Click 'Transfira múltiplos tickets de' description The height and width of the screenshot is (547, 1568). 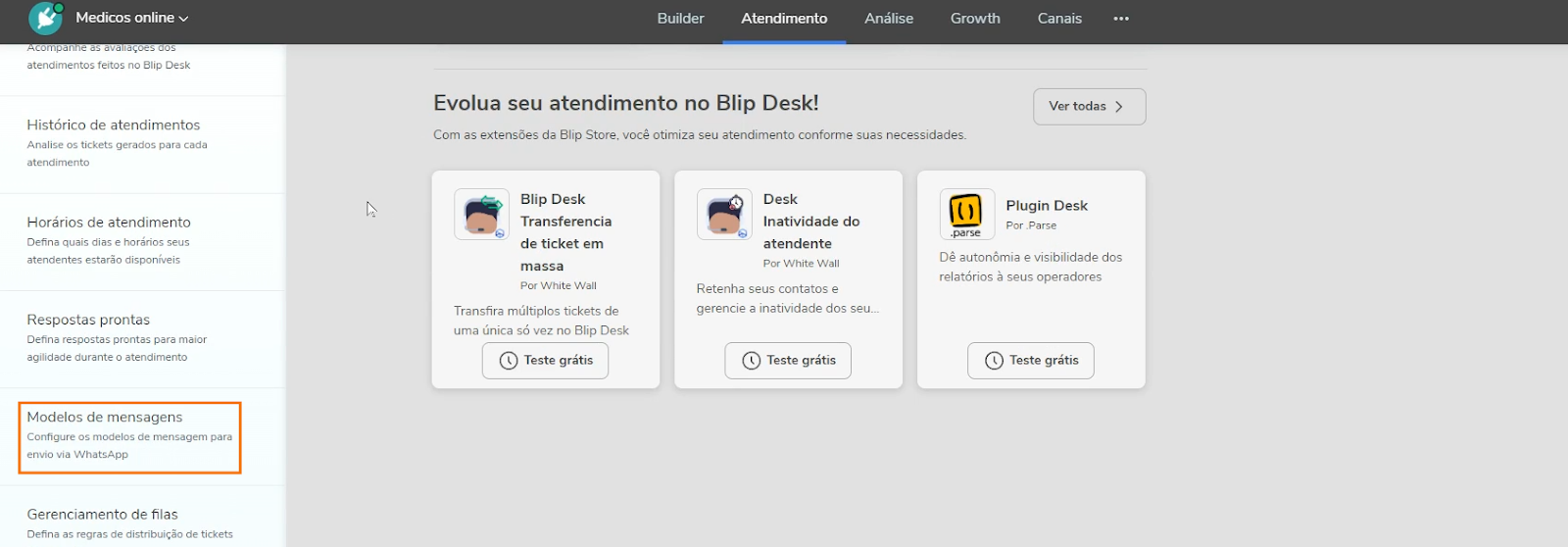(x=536, y=311)
